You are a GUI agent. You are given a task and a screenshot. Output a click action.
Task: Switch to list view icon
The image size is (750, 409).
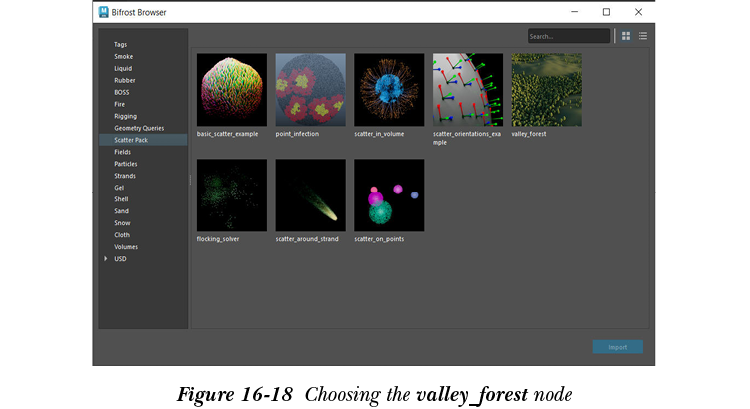tap(643, 36)
